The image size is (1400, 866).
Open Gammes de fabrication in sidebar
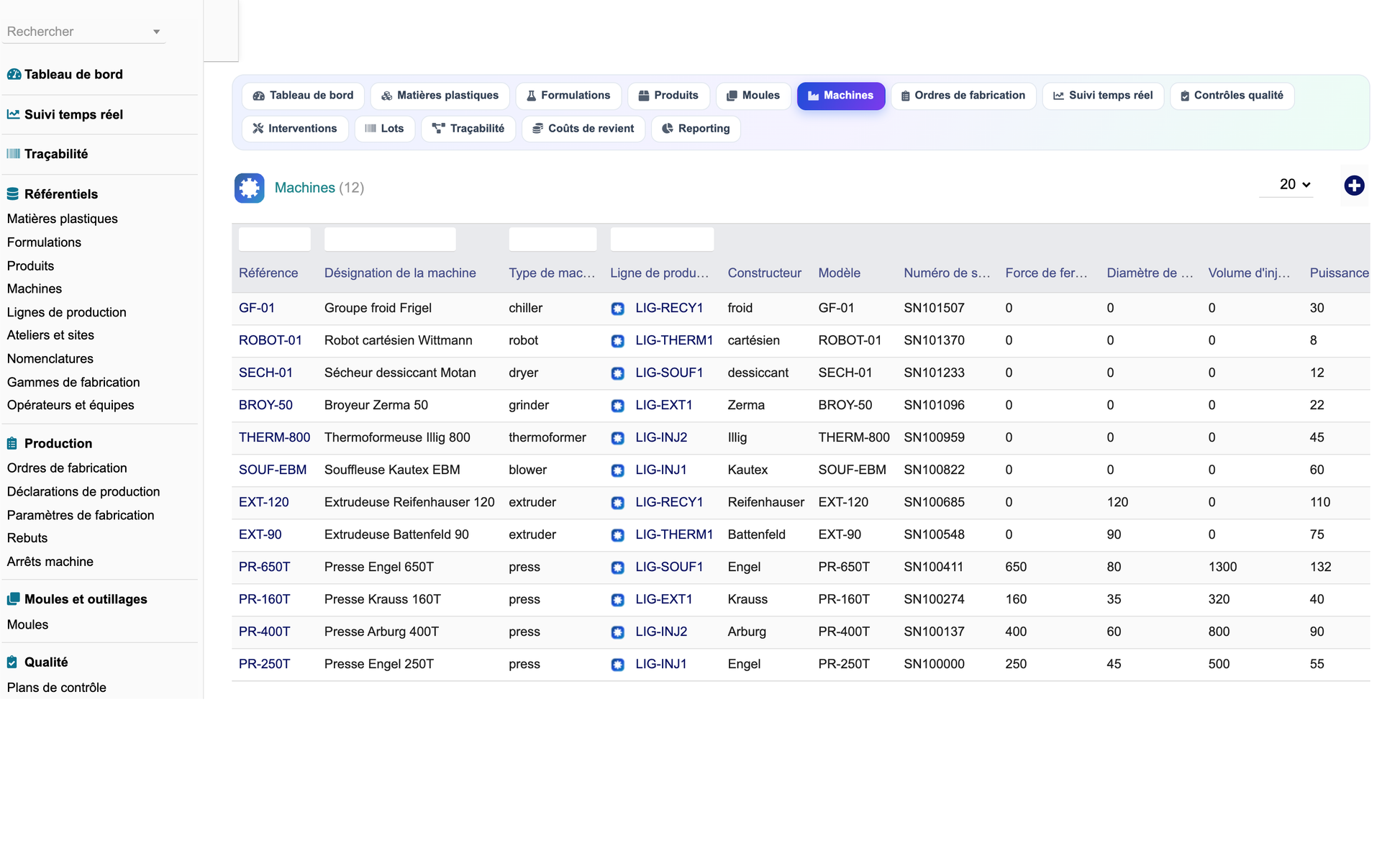tap(73, 383)
